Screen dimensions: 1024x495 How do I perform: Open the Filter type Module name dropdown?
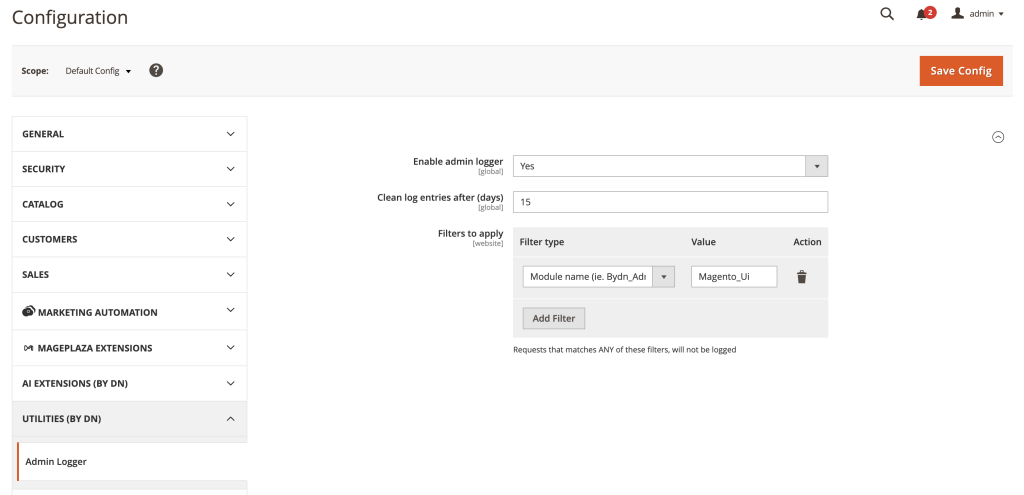point(599,277)
